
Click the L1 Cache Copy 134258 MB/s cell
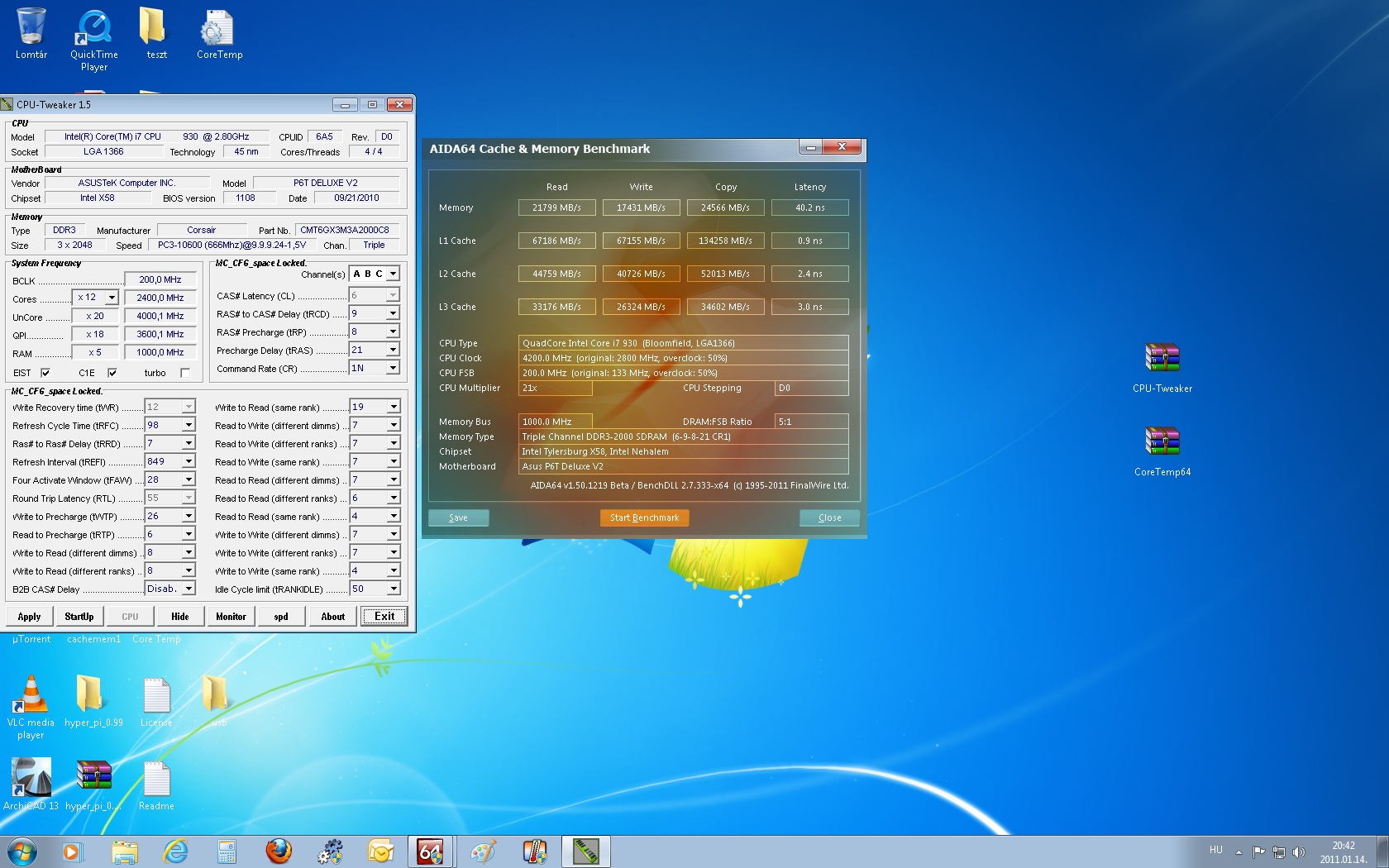[725, 241]
